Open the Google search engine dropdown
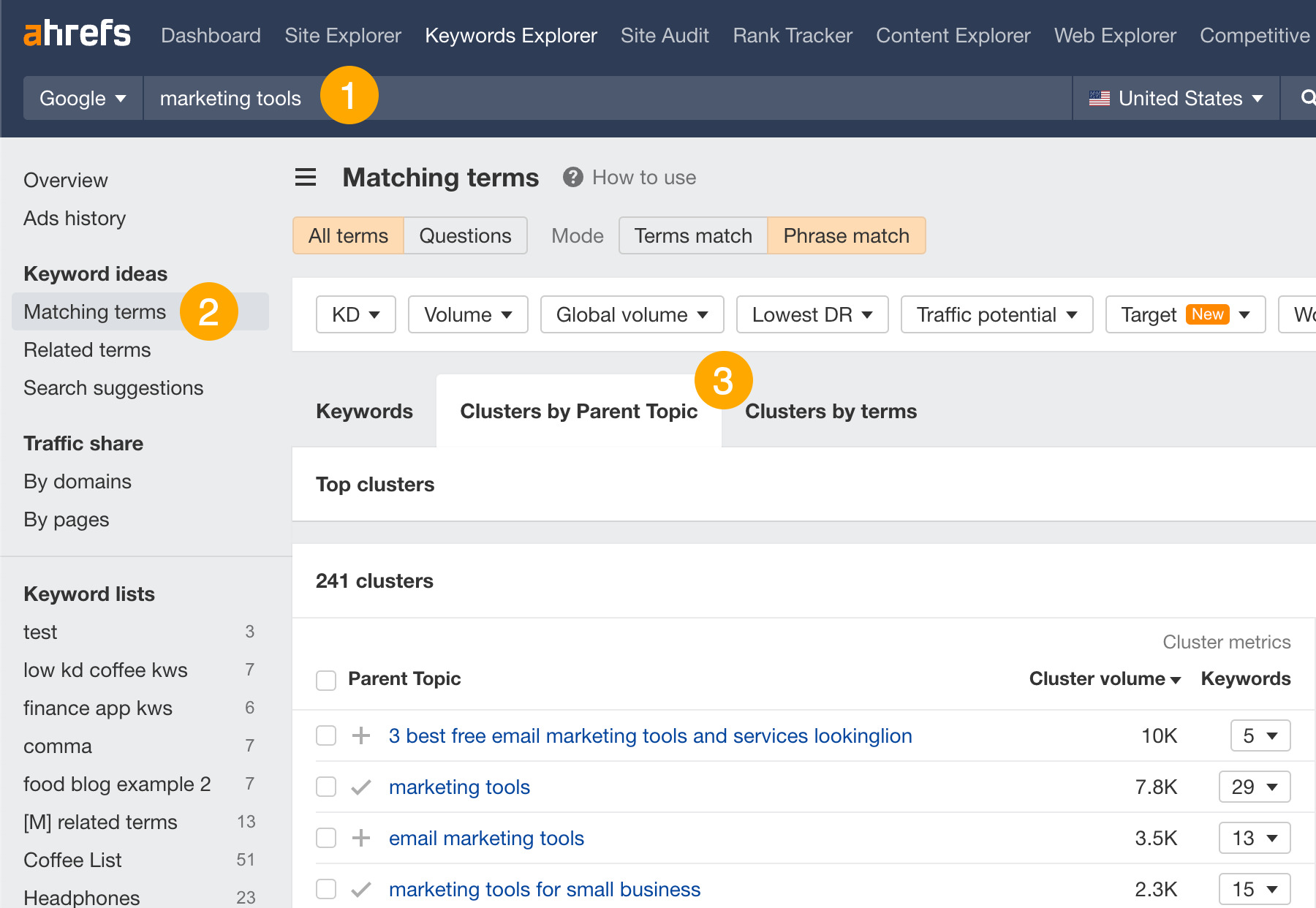This screenshot has height=908, width=1316. click(83, 98)
